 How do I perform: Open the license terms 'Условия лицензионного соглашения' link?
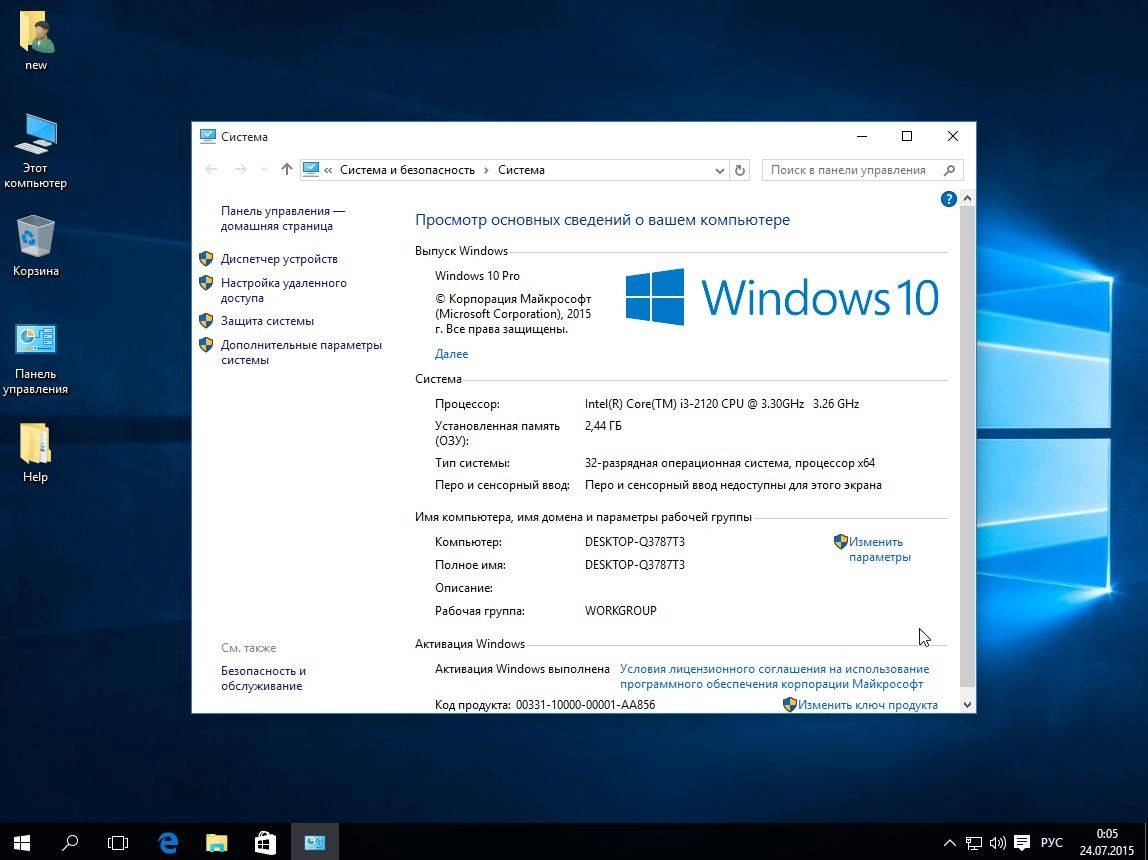tap(775, 676)
